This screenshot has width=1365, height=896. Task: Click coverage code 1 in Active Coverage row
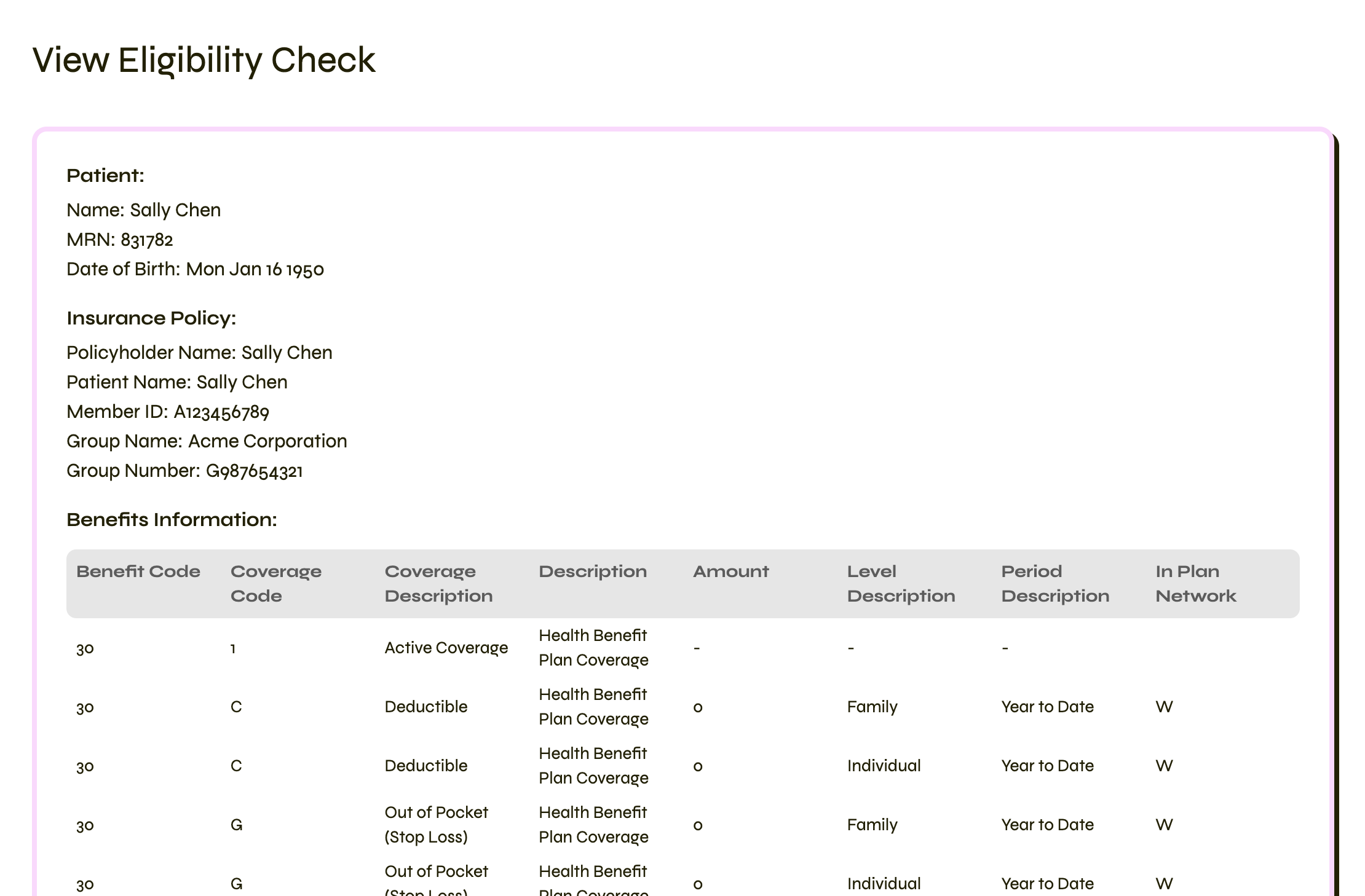(233, 648)
